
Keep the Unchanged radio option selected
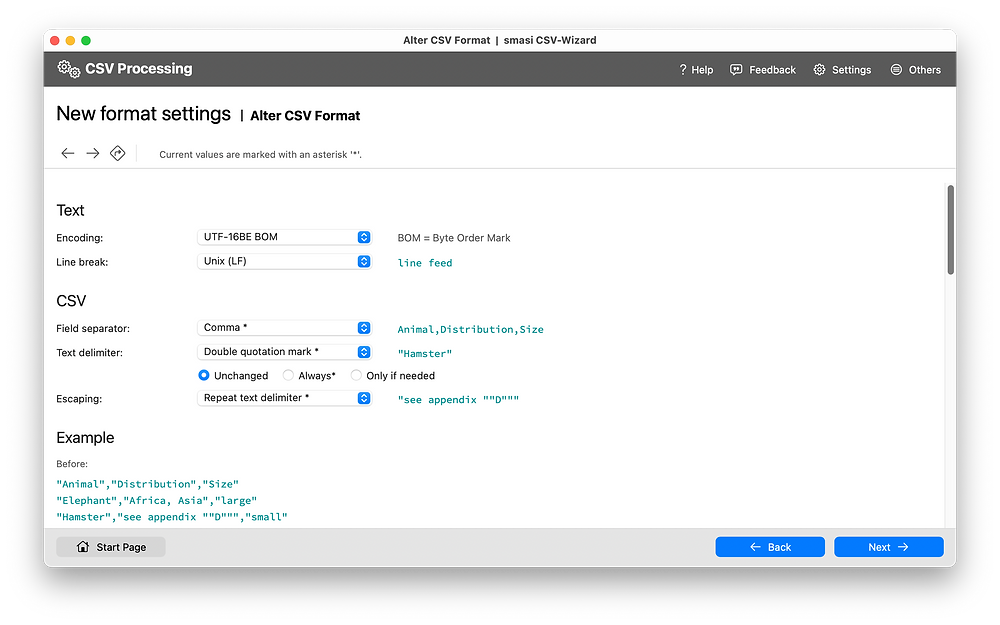click(202, 375)
